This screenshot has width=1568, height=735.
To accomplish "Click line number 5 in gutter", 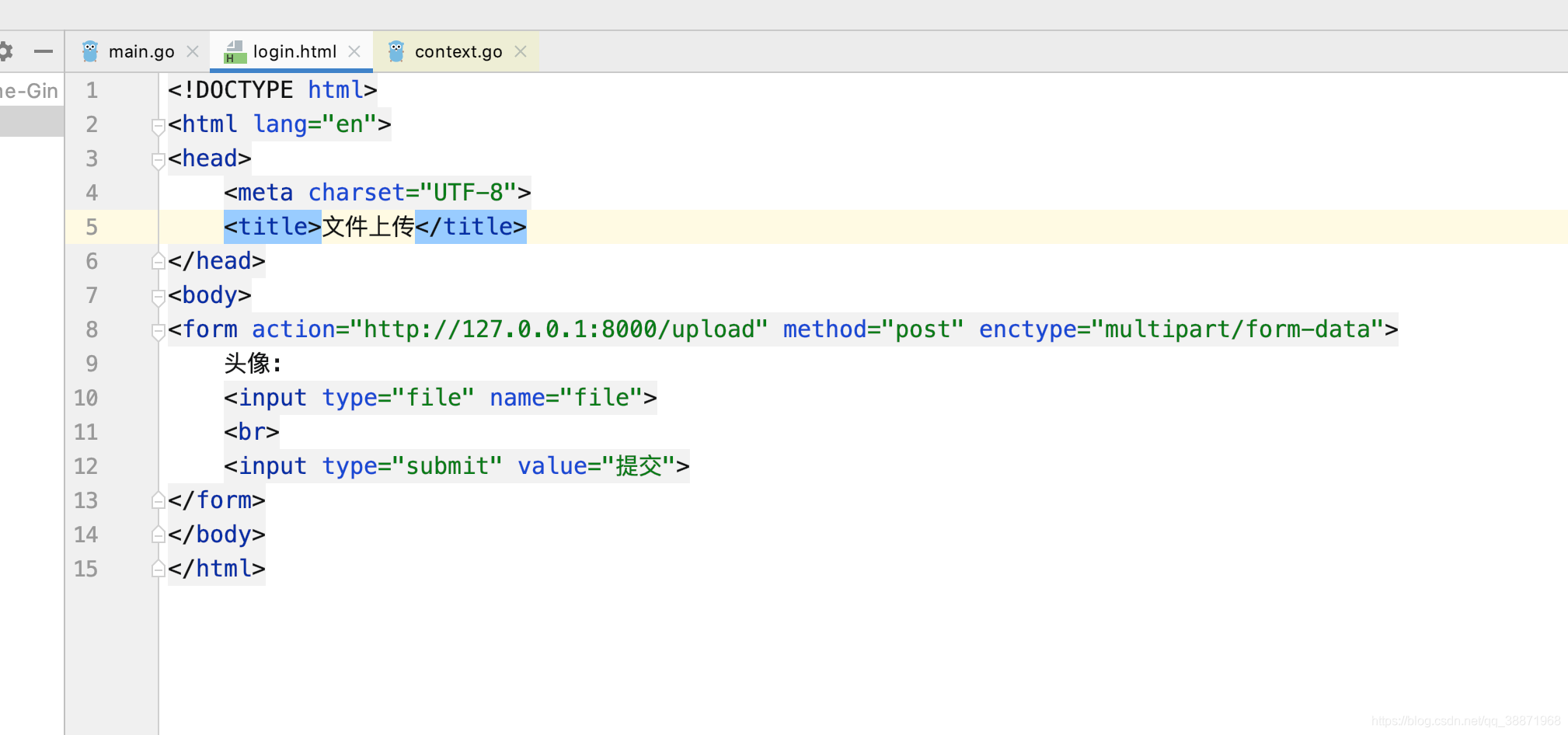I will pyautogui.click(x=92, y=227).
